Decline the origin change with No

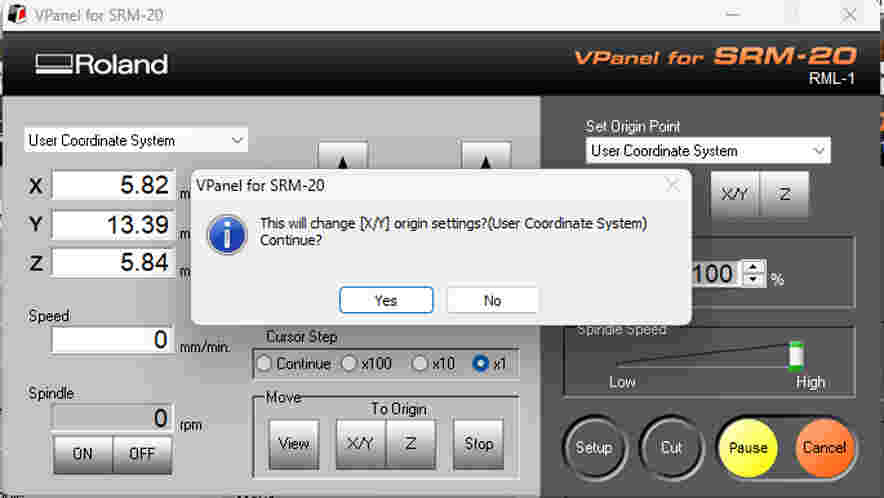coord(492,300)
